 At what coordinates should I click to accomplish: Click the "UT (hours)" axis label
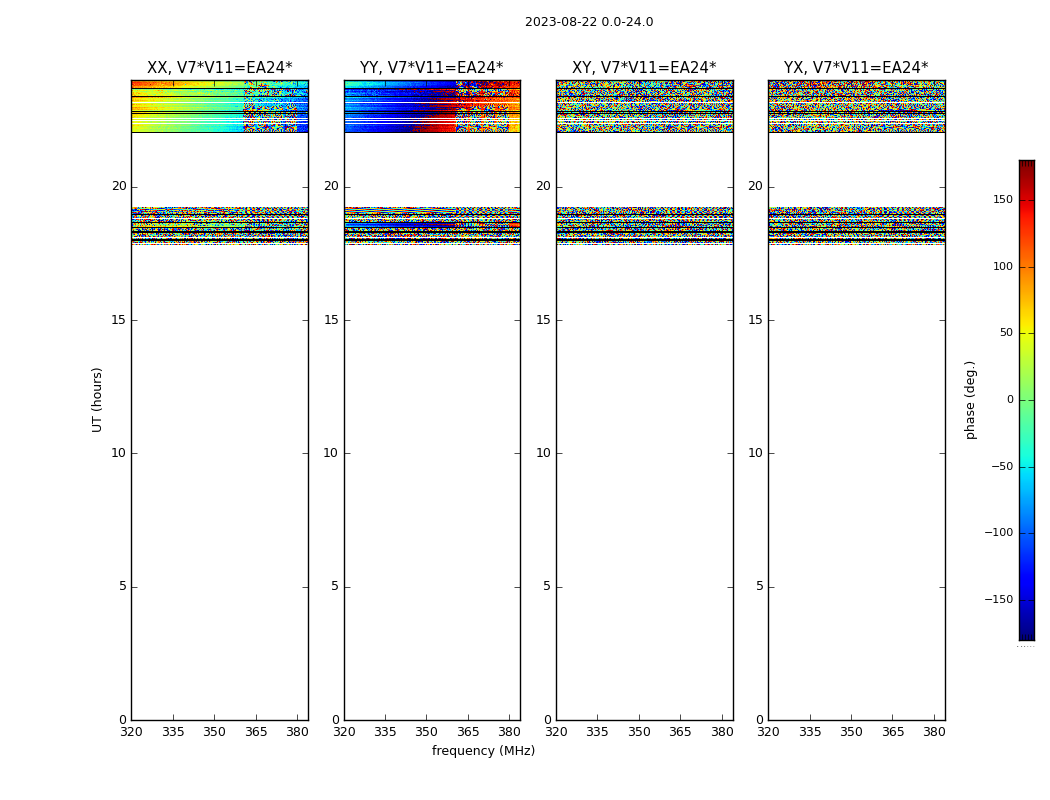[97, 400]
